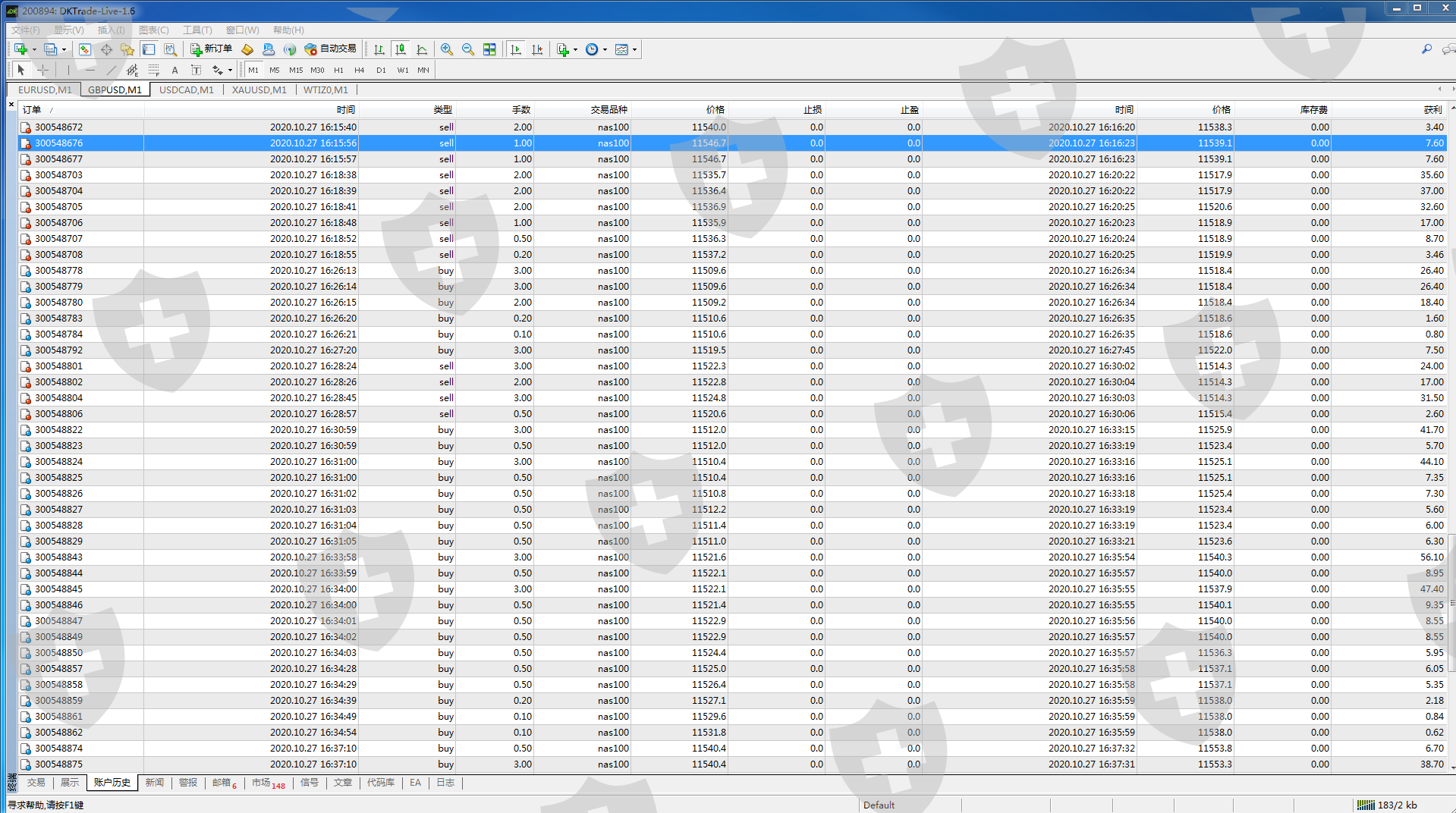
Task: Open the Market Watch panel icon
Action: click(x=85, y=49)
